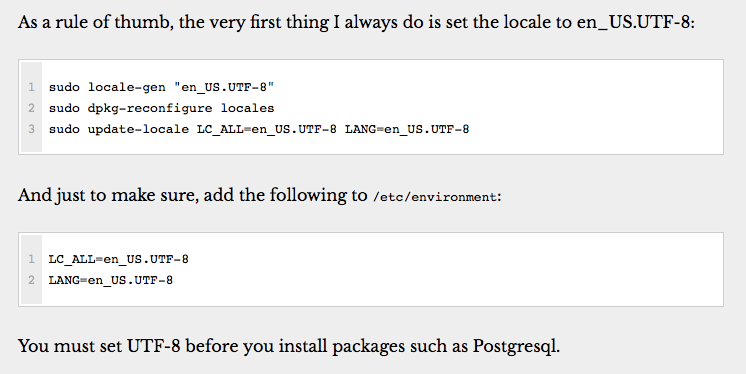Image resolution: width=746 pixels, height=374 pixels.
Task: Click the dpkg-reconfigure locales line
Action: pyautogui.click(x=161, y=108)
